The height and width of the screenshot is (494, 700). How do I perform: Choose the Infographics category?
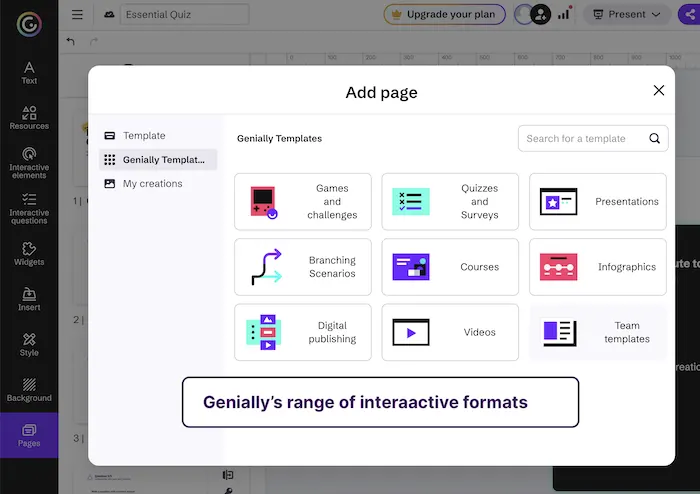point(598,267)
